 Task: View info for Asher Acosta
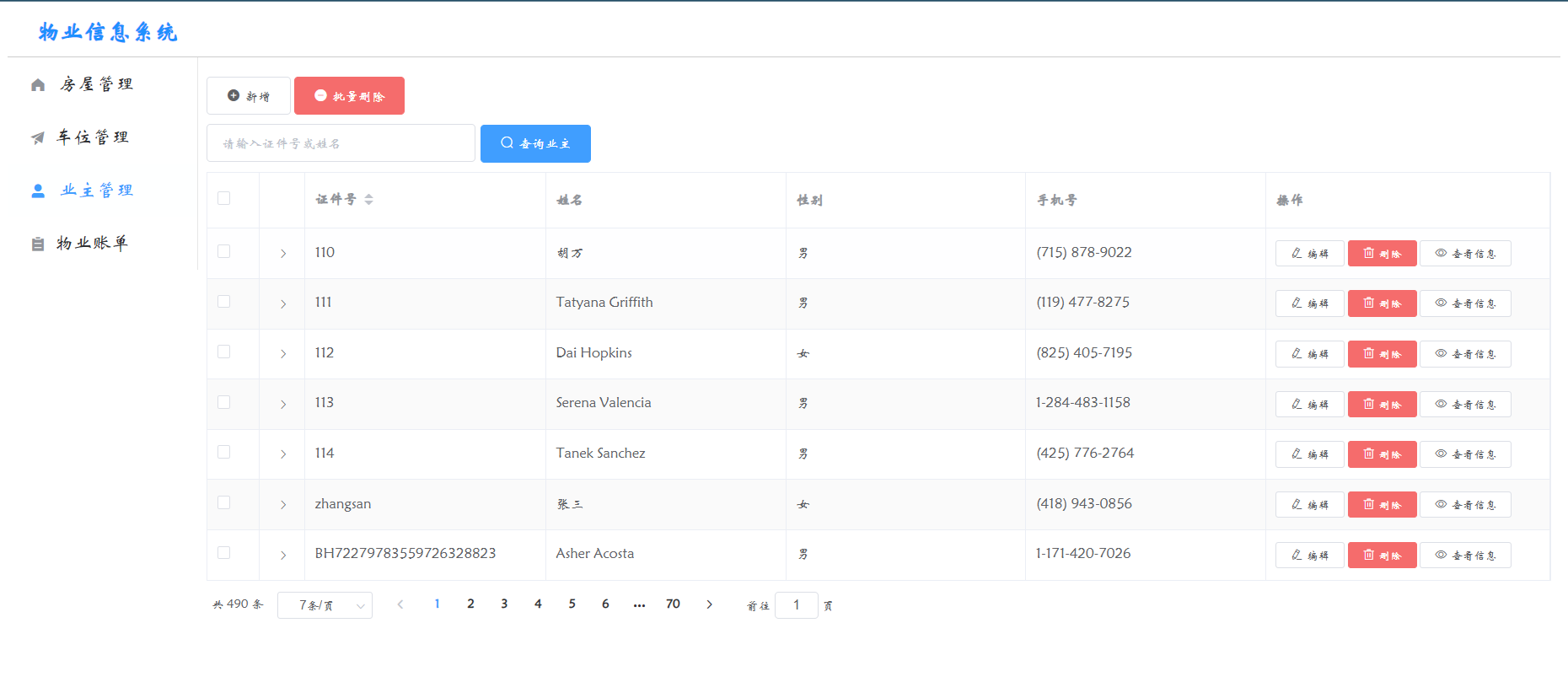[x=1465, y=556]
